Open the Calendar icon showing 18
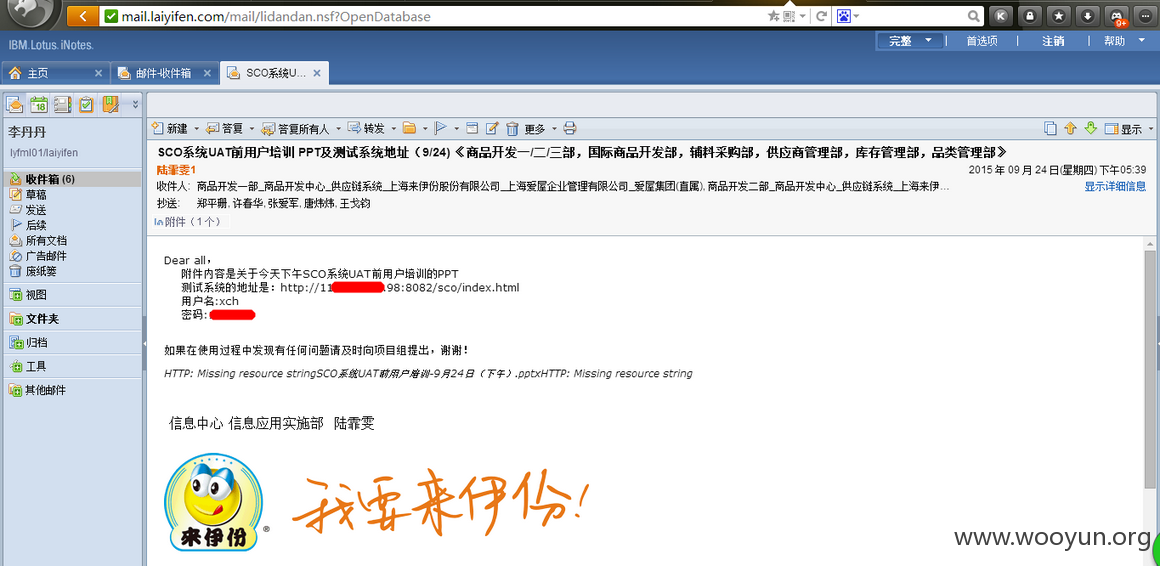 point(39,104)
